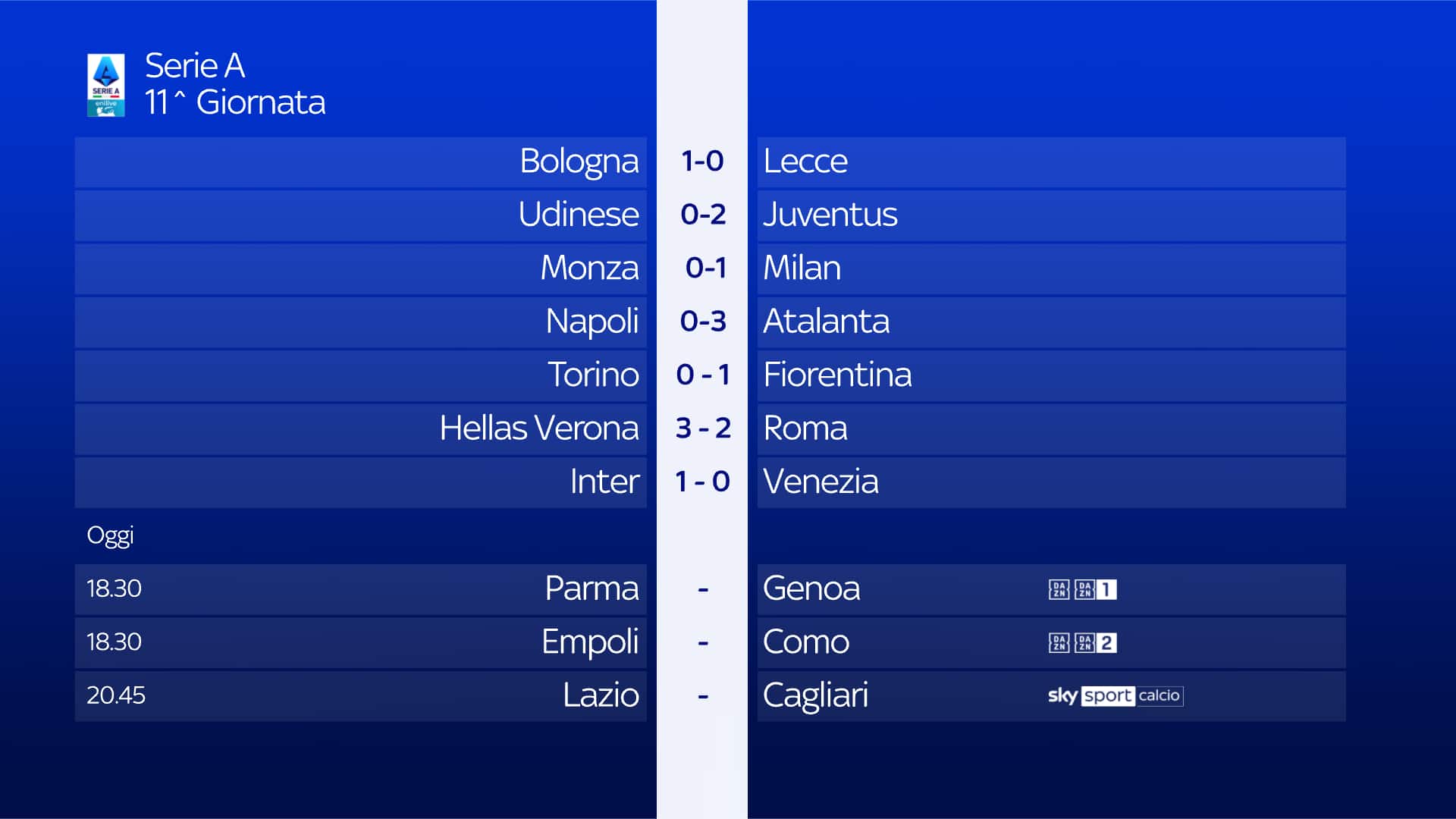Open the Inter–Venezia 1-0 result

[x=703, y=482]
